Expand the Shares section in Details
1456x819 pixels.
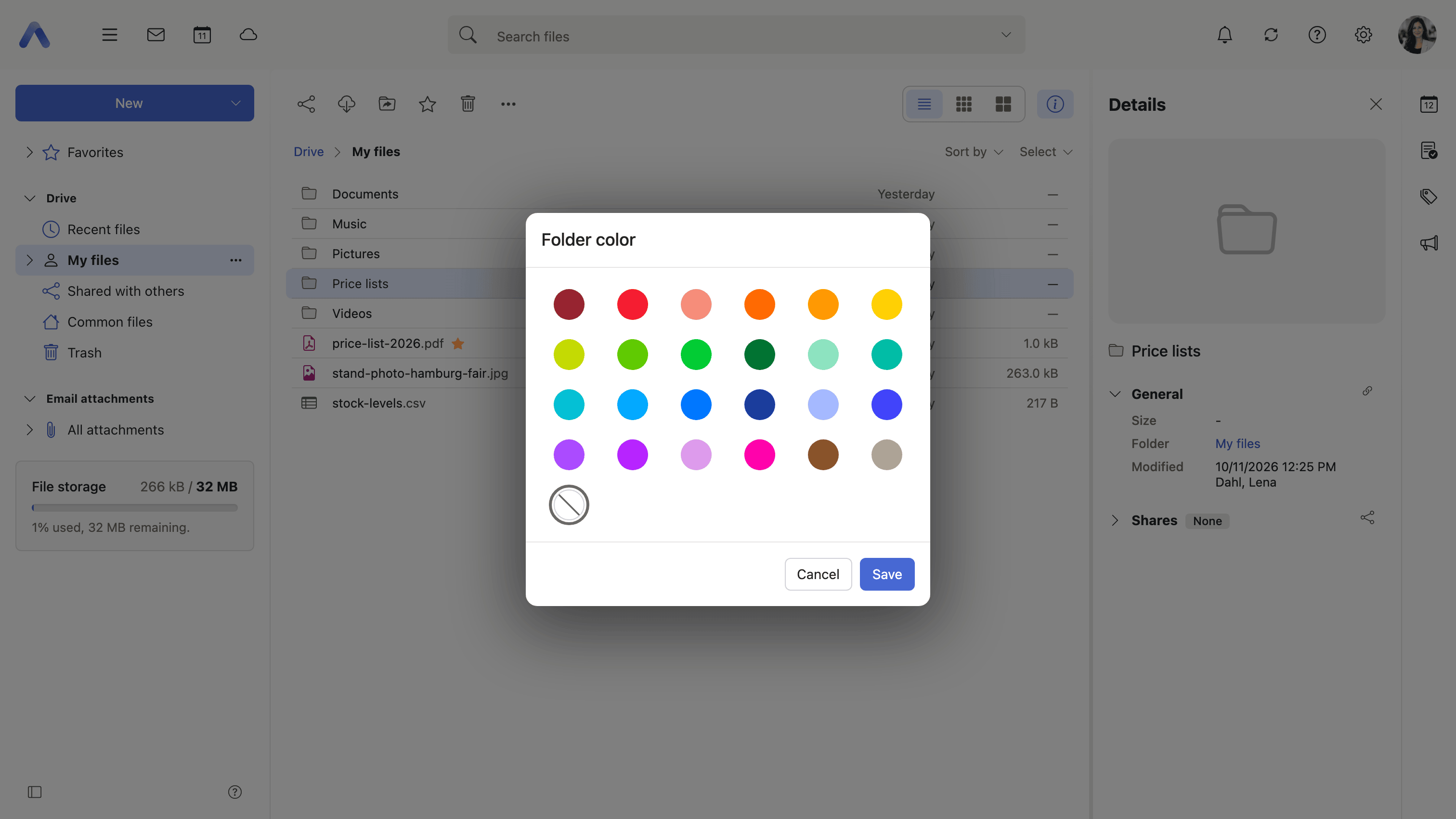1115,520
